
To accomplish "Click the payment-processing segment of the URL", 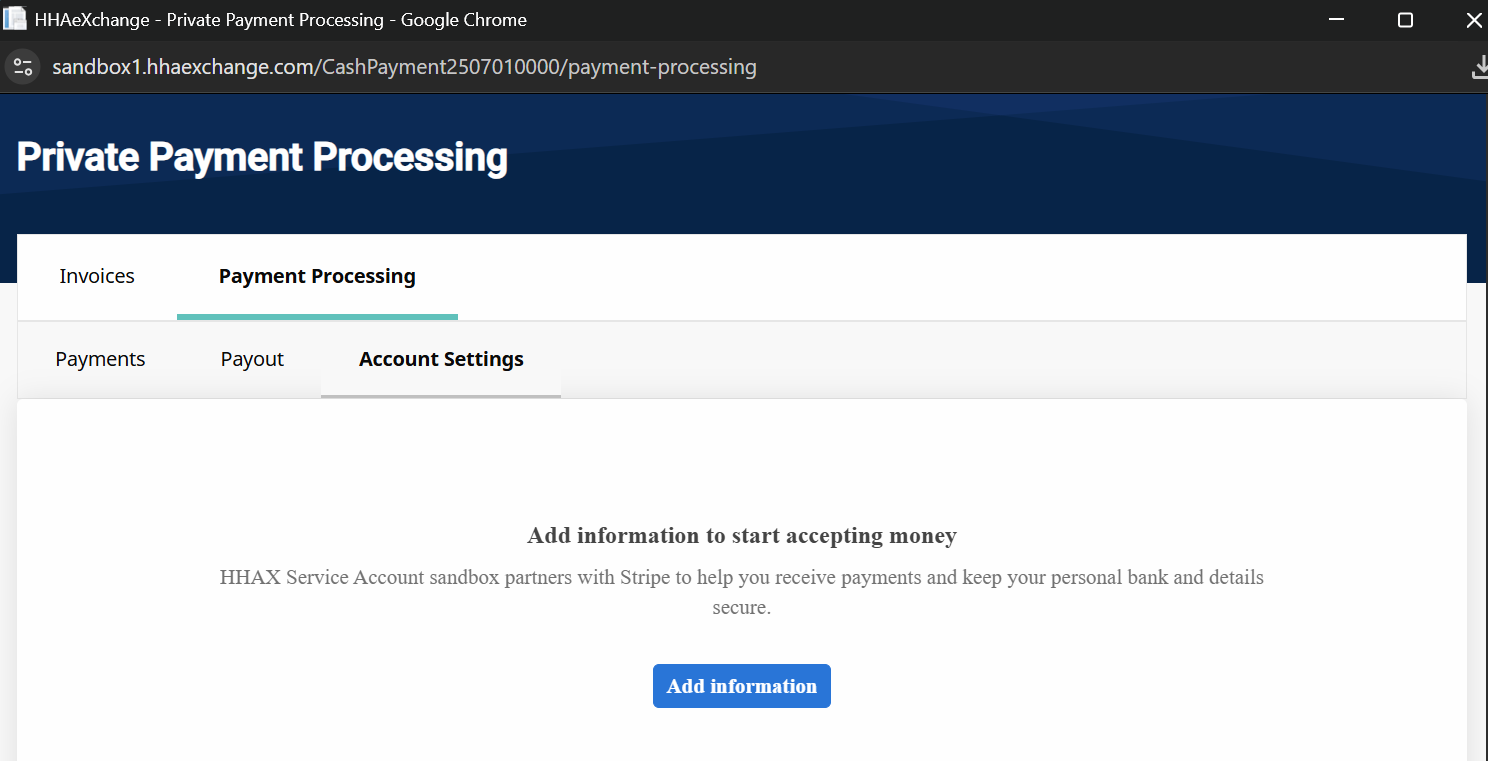I will click(662, 67).
